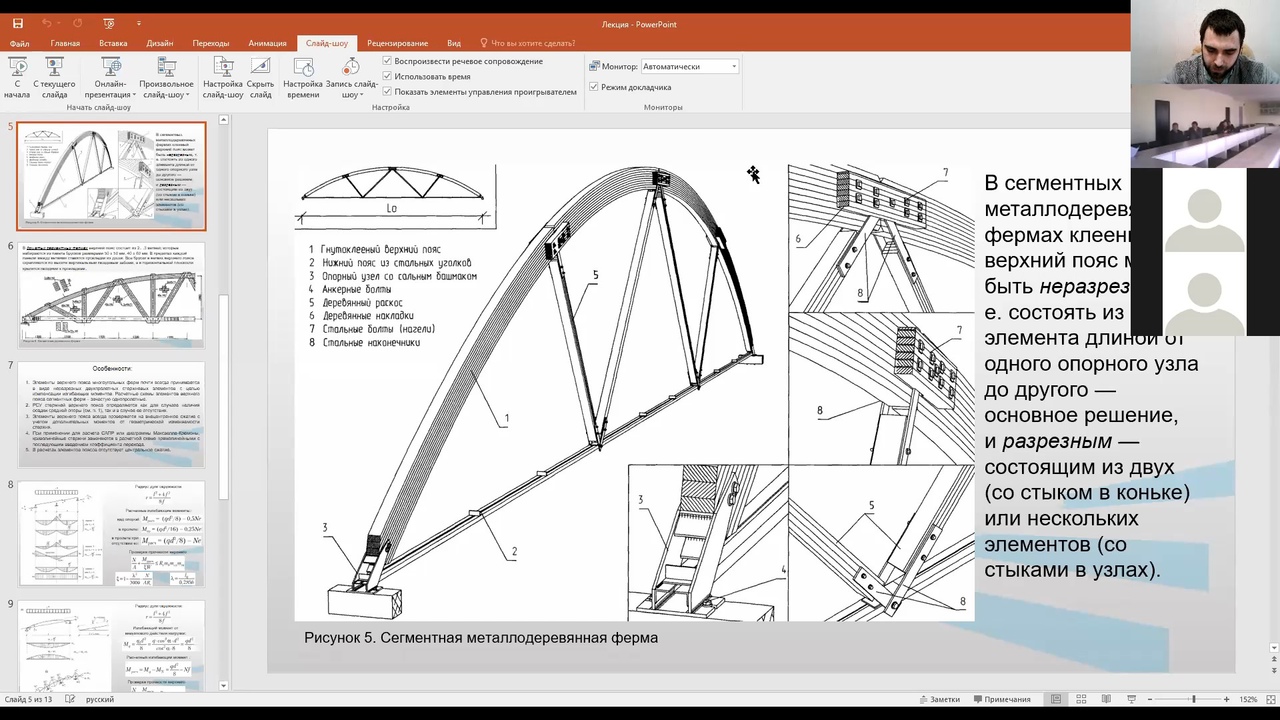The width and height of the screenshot is (1280, 720).
Task: Select slide 8 thumbnail with formulas
Action: 111,534
